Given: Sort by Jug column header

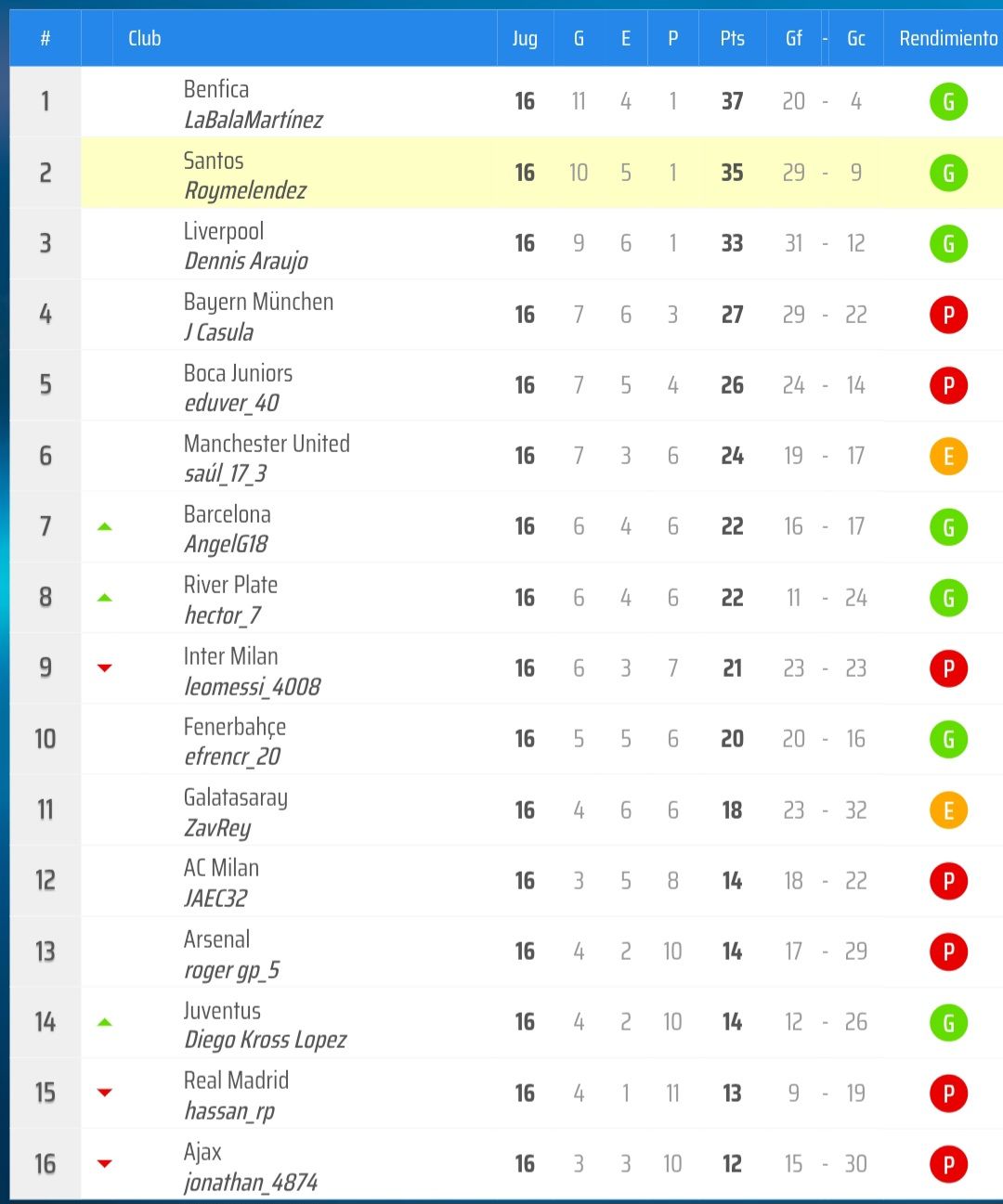Looking at the screenshot, I should [x=525, y=38].
